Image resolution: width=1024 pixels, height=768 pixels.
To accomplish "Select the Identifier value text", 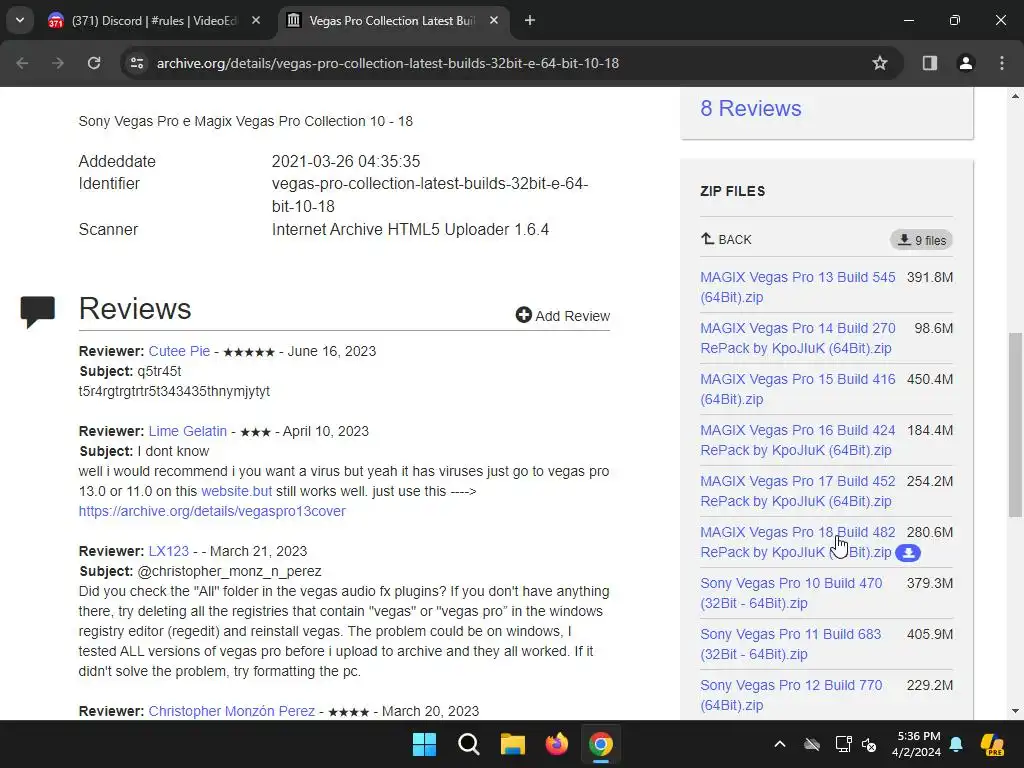I will point(430,195).
